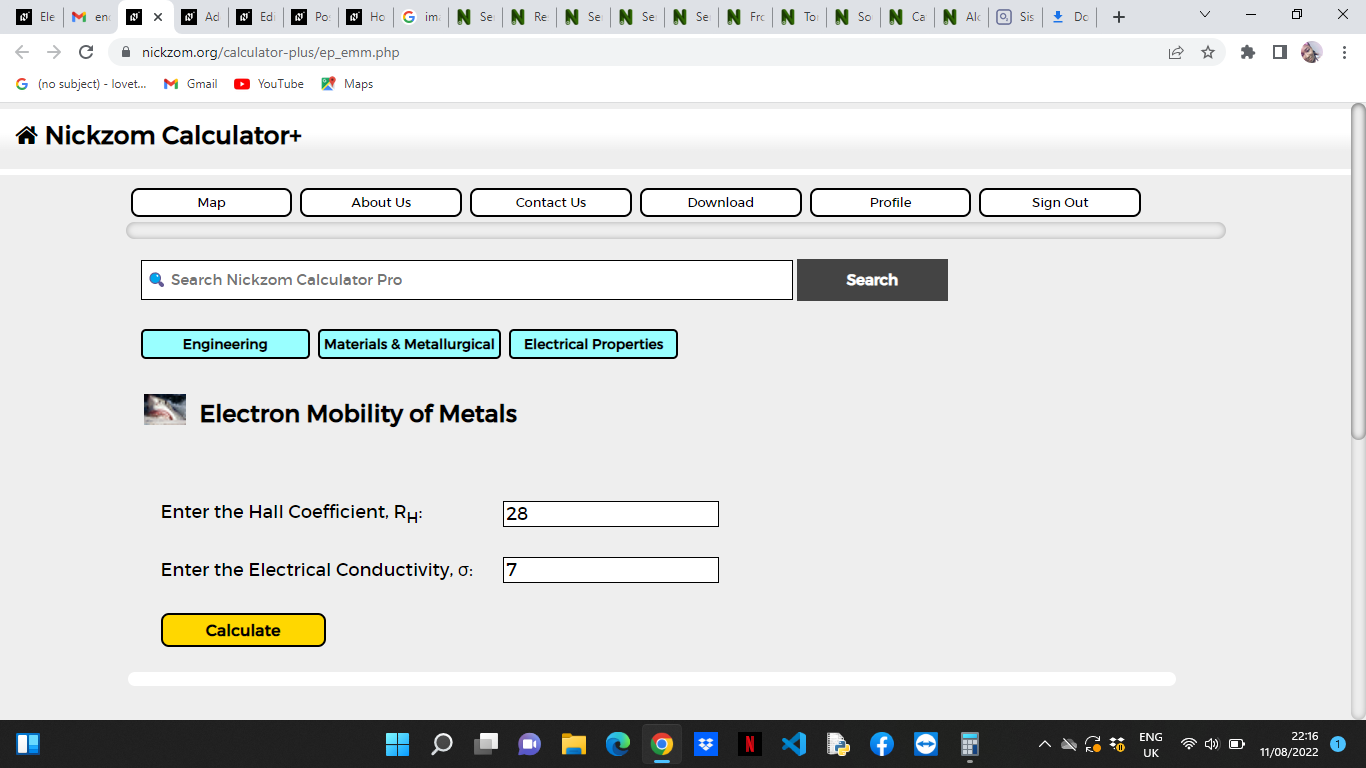Open a new tab with plus button
The image size is (1366, 768).
(1119, 17)
